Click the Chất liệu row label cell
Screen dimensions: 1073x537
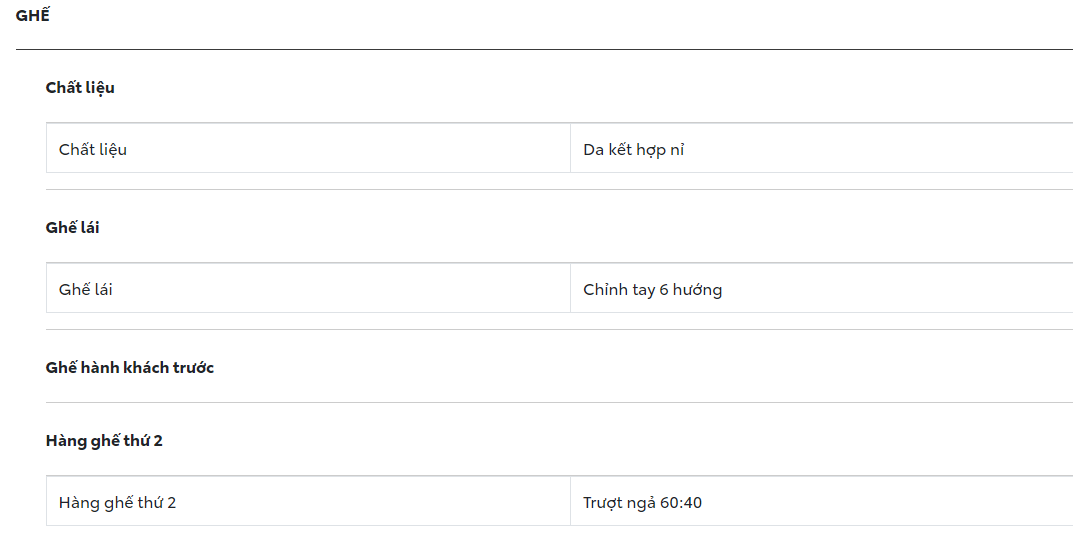pos(93,150)
